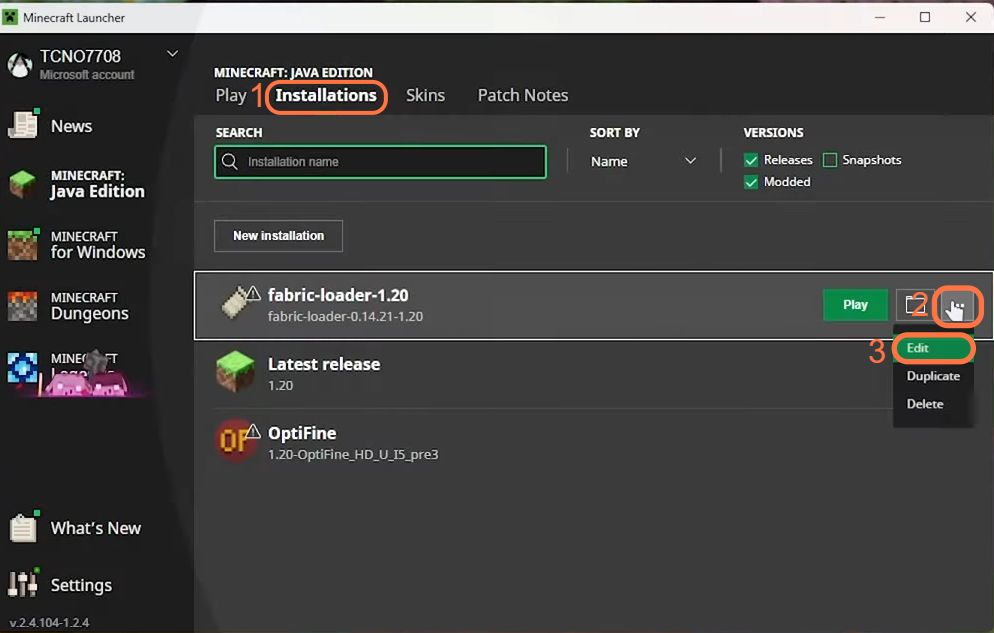Select the Latest release installation row
994x633 pixels.
tap(593, 373)
